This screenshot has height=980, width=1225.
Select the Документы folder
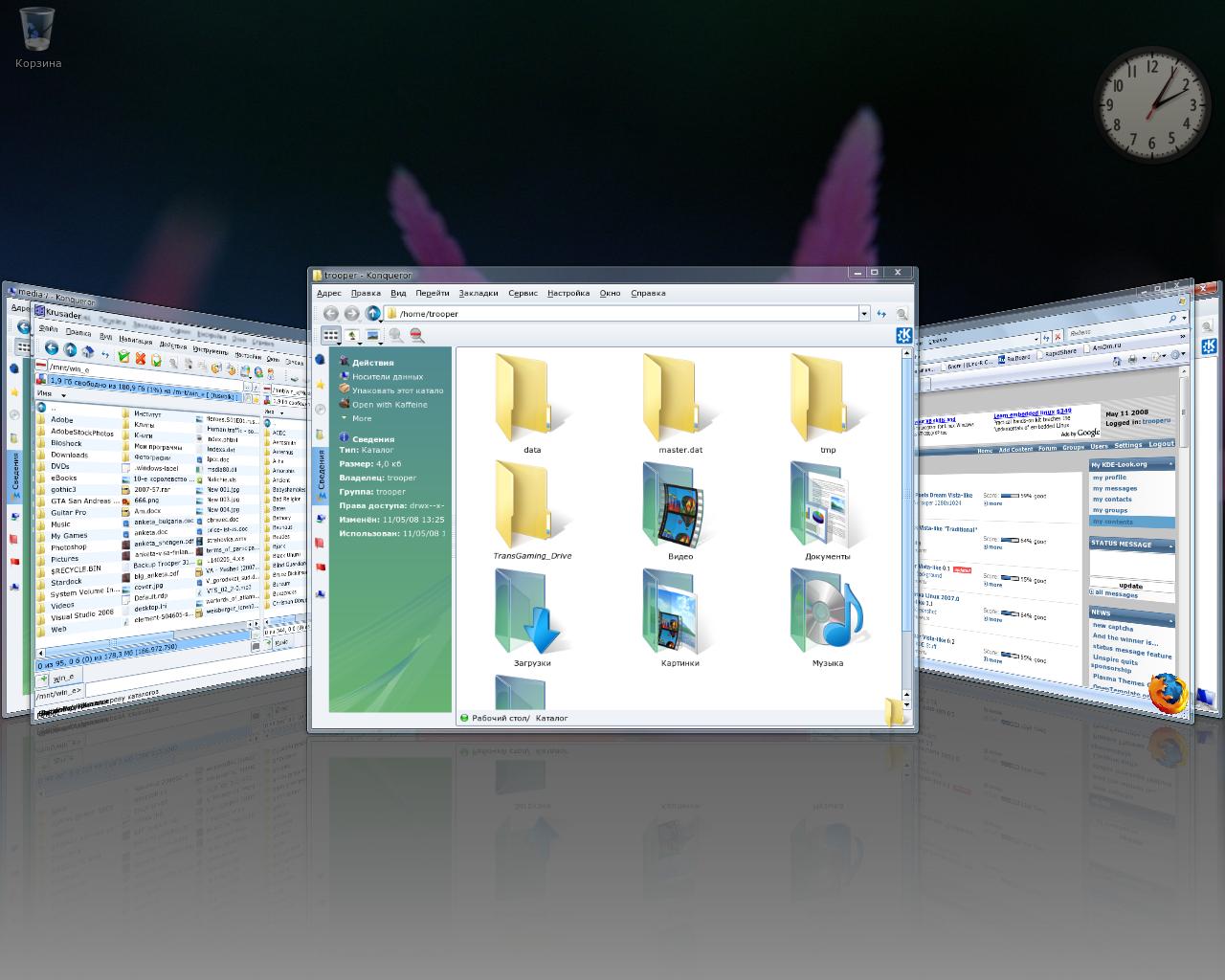tap(828, 510)
